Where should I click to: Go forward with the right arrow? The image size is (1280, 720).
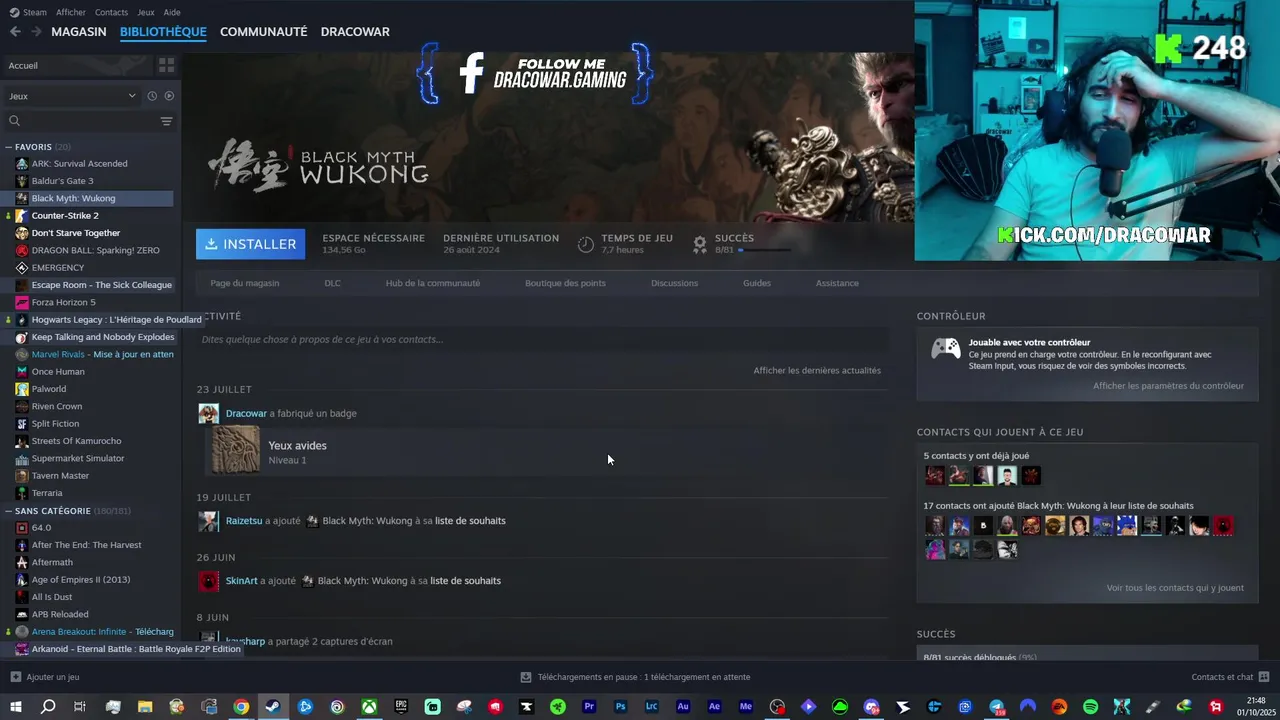click(x=36, y=31)
